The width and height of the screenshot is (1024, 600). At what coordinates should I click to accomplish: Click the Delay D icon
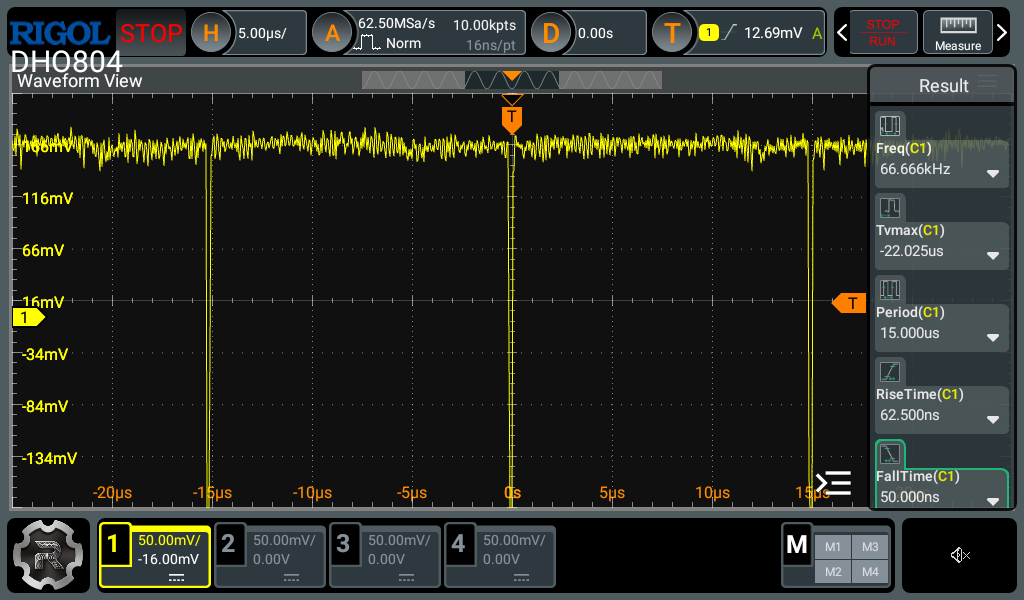click(550, 33)
